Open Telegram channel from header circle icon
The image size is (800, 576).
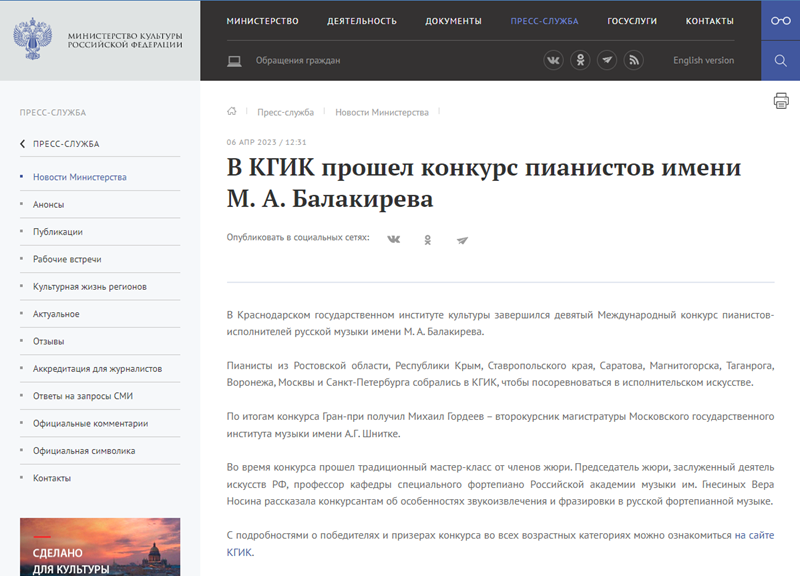[607, 60]
